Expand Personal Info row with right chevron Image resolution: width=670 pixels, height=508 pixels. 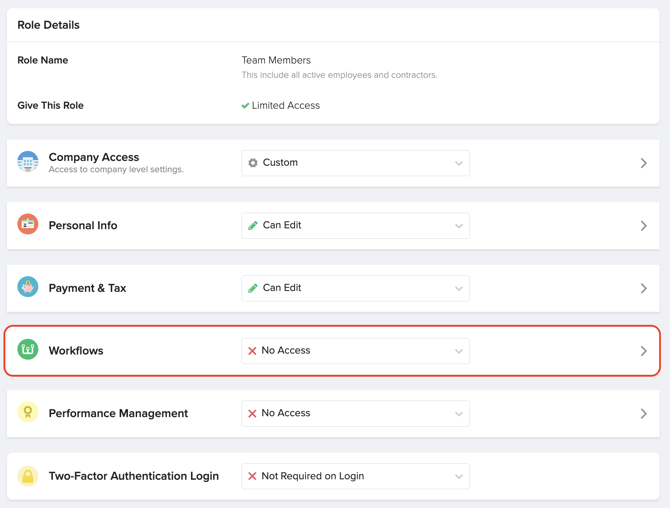click(644, 226)
